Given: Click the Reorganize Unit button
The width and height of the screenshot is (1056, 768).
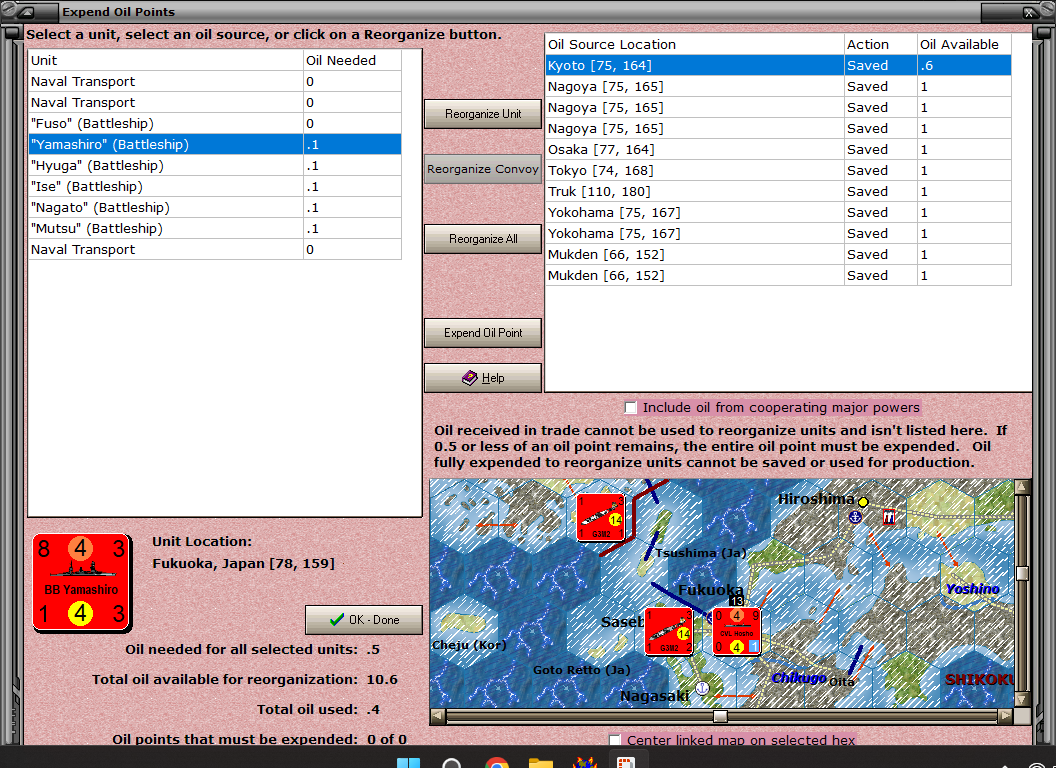Looking at the screenshot, I should [x=482, y=113].
